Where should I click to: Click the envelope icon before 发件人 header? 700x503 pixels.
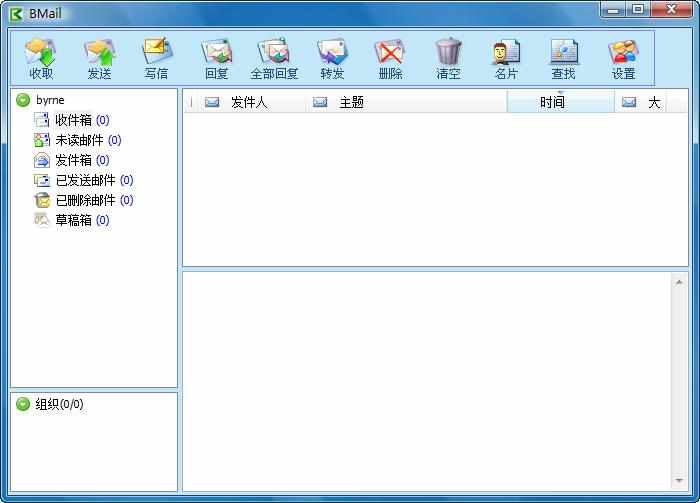coord(212,103)
